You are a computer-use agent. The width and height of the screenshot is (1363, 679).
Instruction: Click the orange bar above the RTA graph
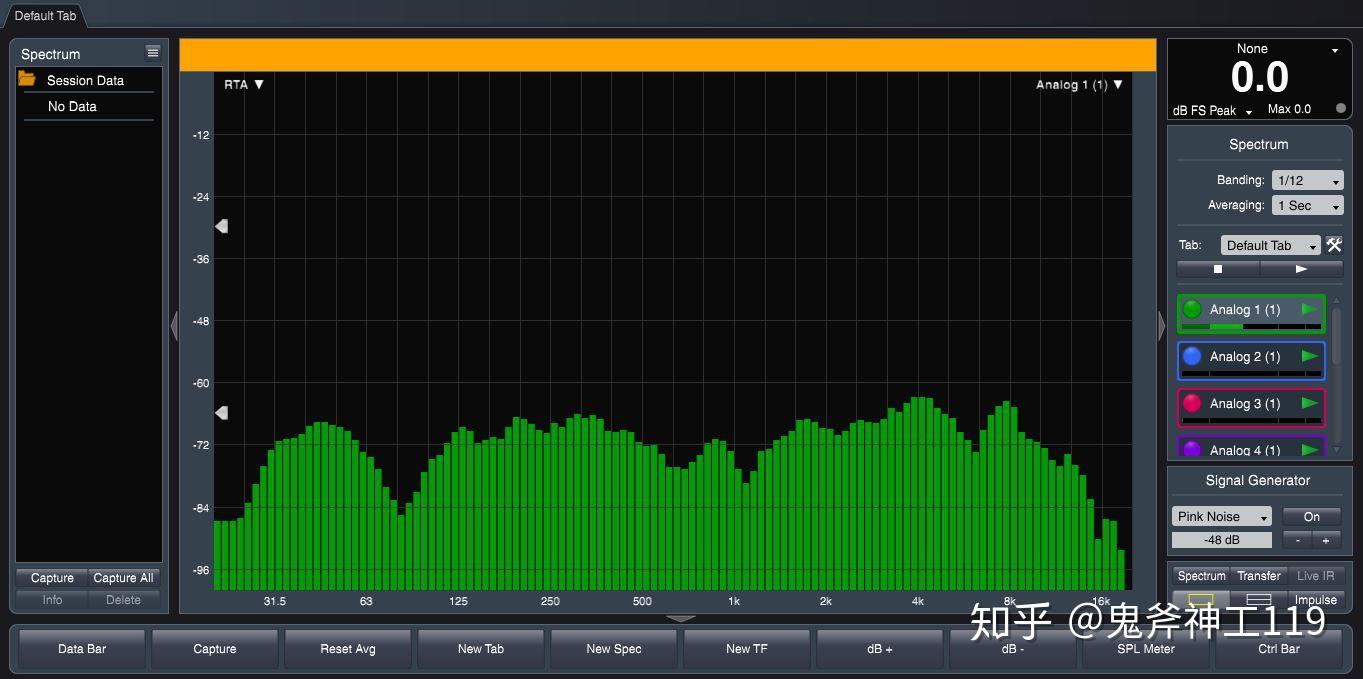point(667,55)
